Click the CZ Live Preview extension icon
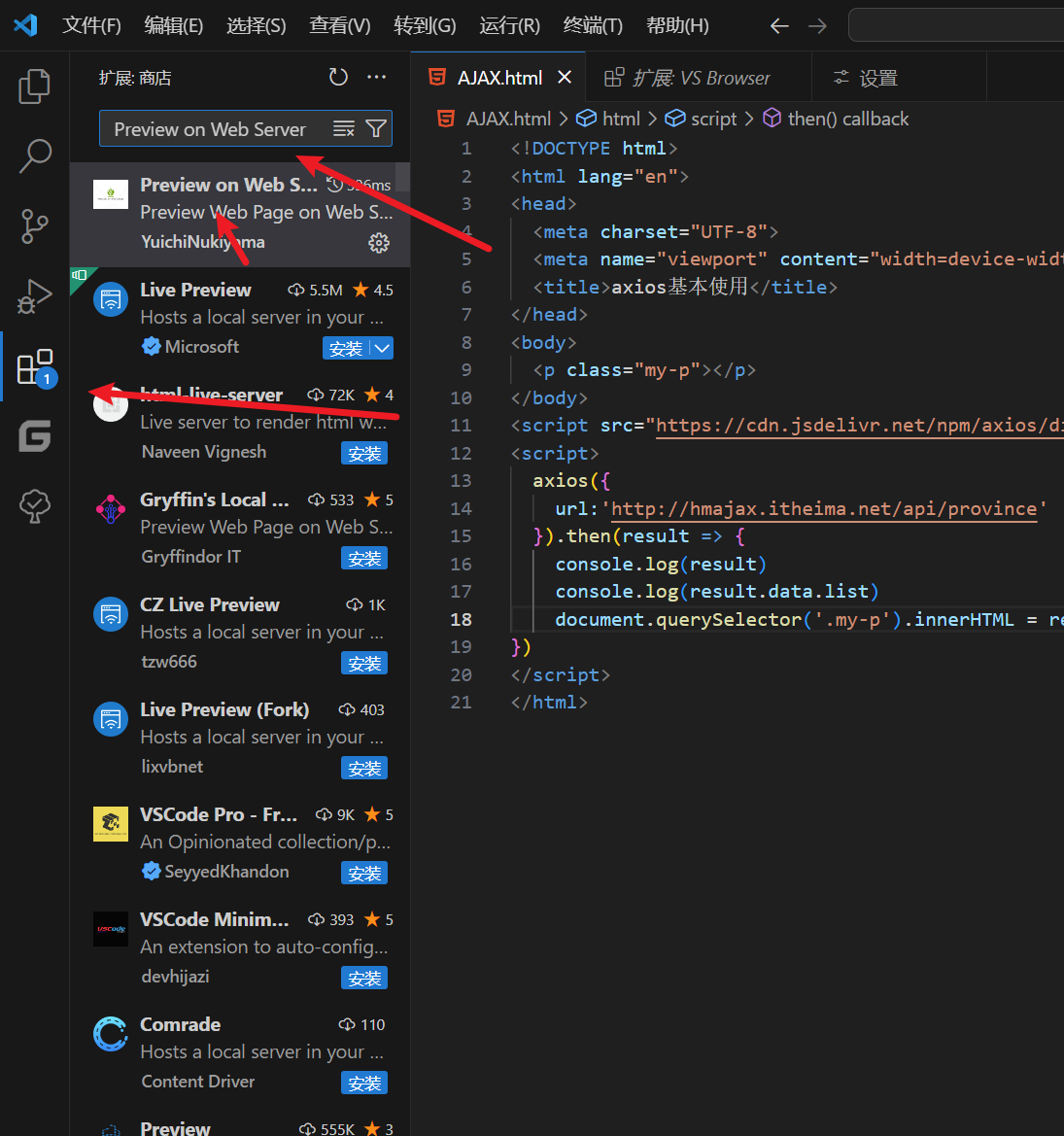Image resolution: width=1064 pixels, height=1136 pixels. pos(111,614)
